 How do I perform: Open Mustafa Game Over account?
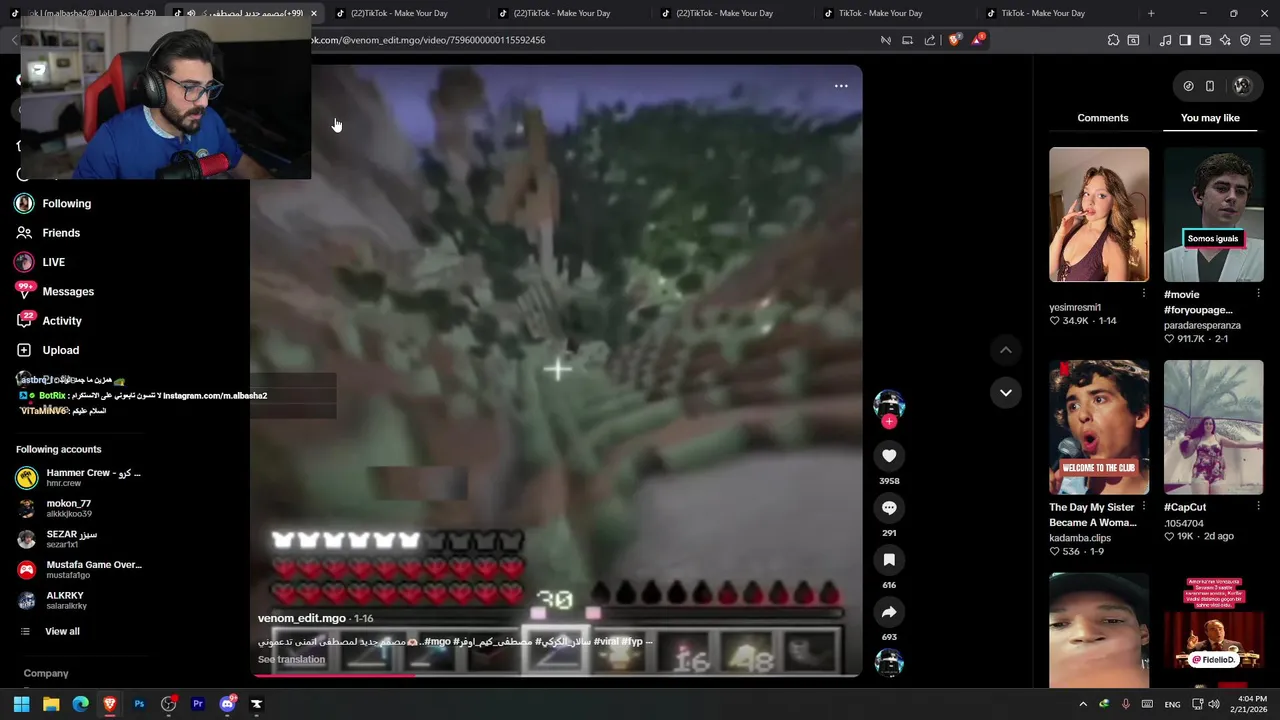[x=80, y=570]
